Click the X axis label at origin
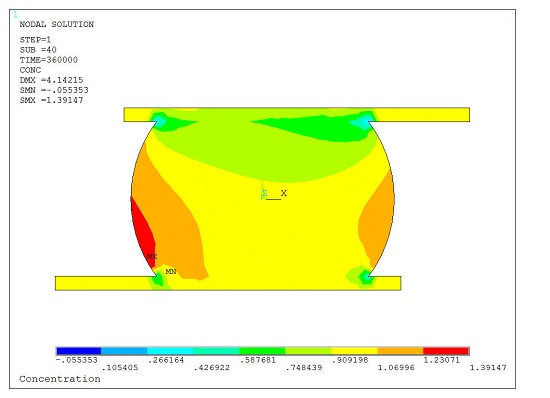Image resolution: width=550 pixels, height=398 pixels. [x=284, y=193]
